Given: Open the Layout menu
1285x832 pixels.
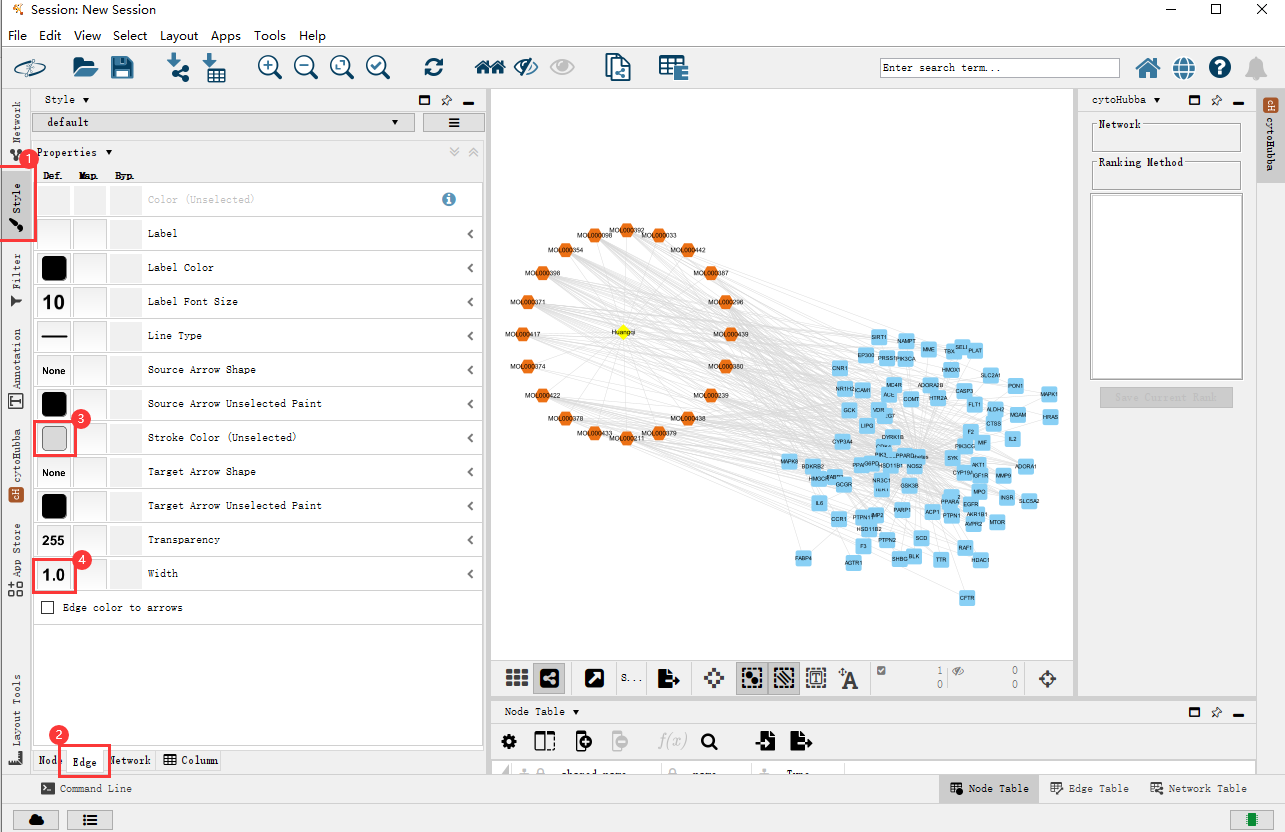Looking at the screenshot, I should pyautogui.click(x=179, y=35).
